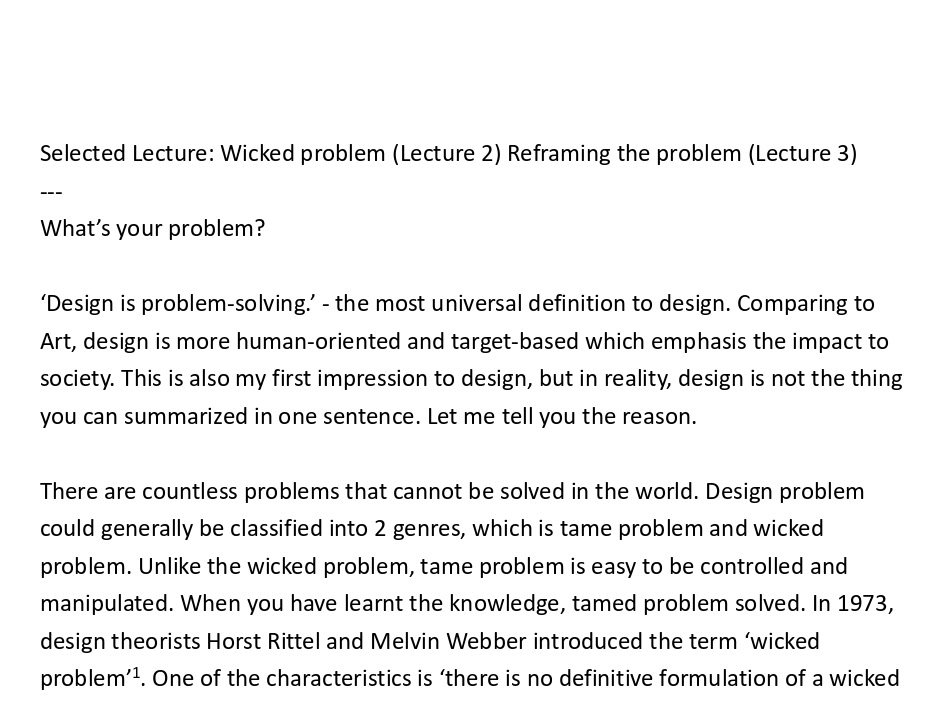The width and height of the screenshot is (936, 702).
Task: Place cursor in 'What's your problem?' heading
Action: point(152,229)
